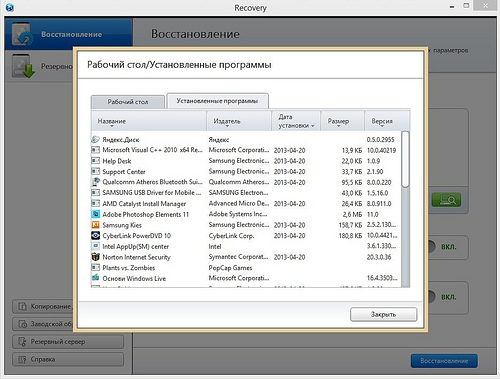500x379 pixels.
Task: Click the Заводской образ button icon
Action: pyautogui.click(x=22, y=324)
